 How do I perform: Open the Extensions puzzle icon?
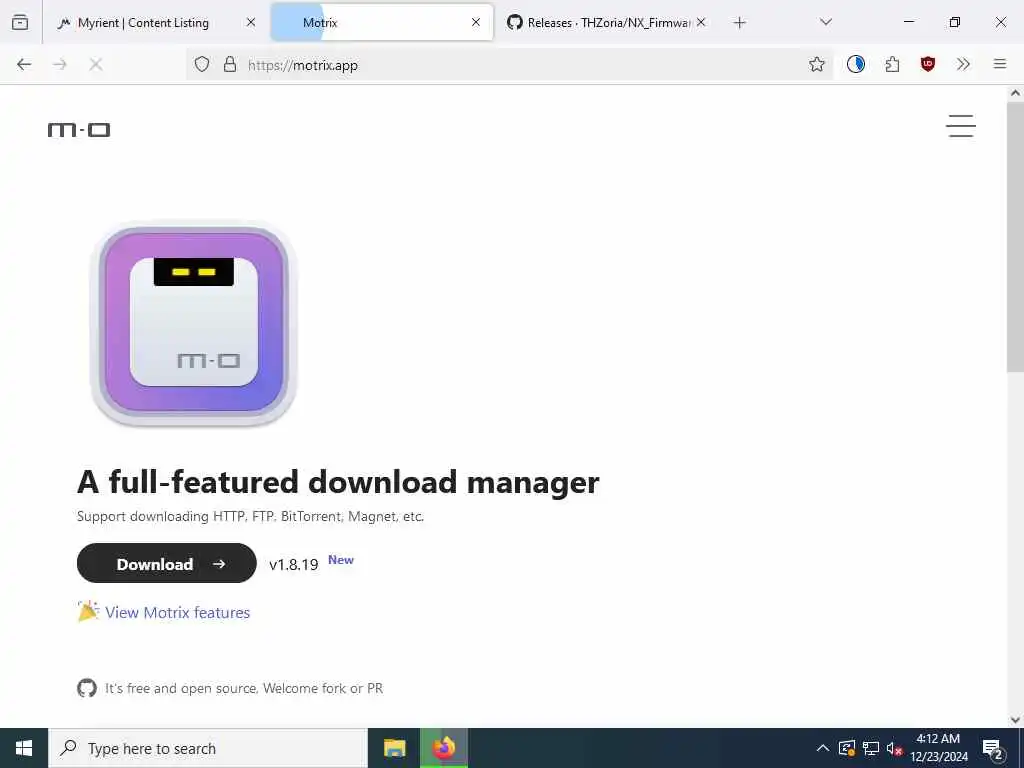coord(892,64)
